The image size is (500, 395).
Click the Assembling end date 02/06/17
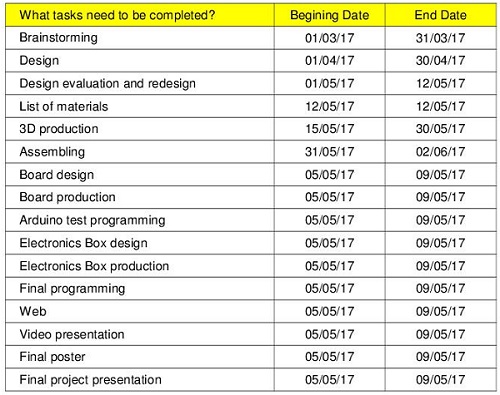click(440, 152)
